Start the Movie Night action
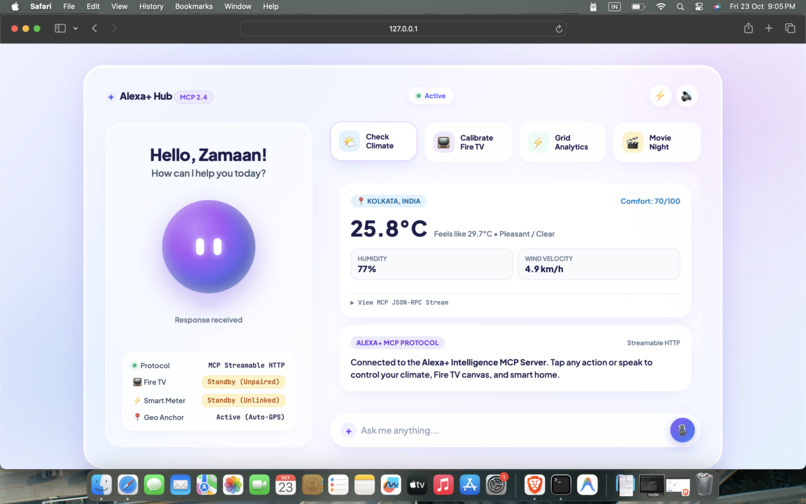The width and height of the screenshot is (806, 504). click(657, 142)
